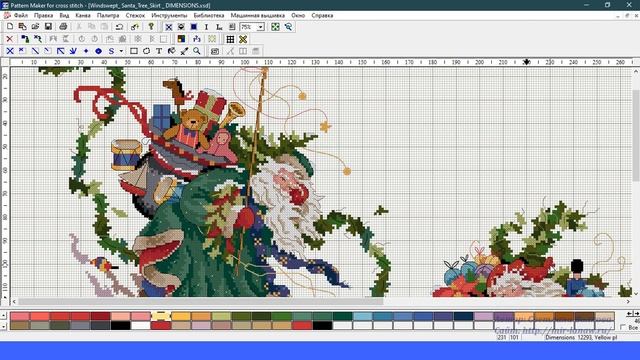
Task: Pick the black swatch in second palette row
Action: point(120,325)
